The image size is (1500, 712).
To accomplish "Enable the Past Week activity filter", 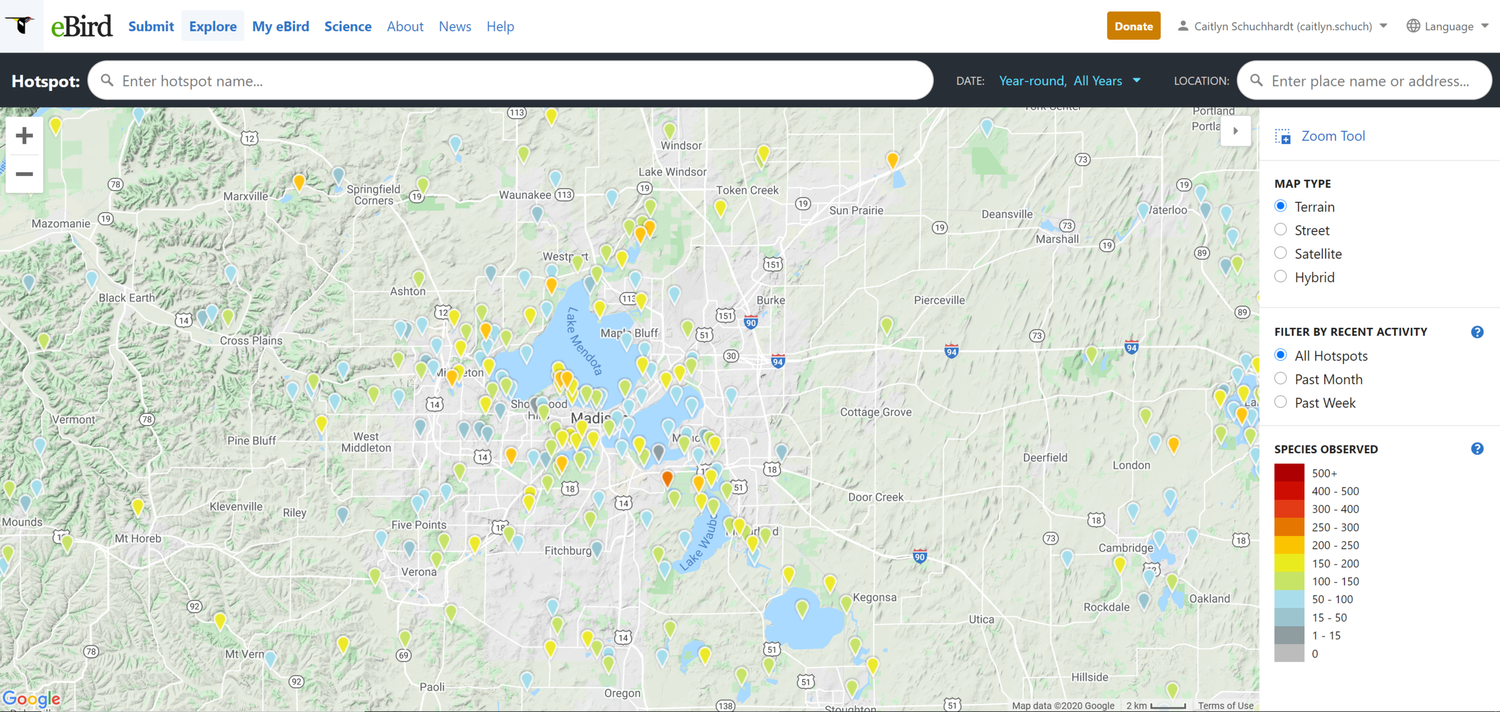I will pyautogui.click(x=1280, y=401).
